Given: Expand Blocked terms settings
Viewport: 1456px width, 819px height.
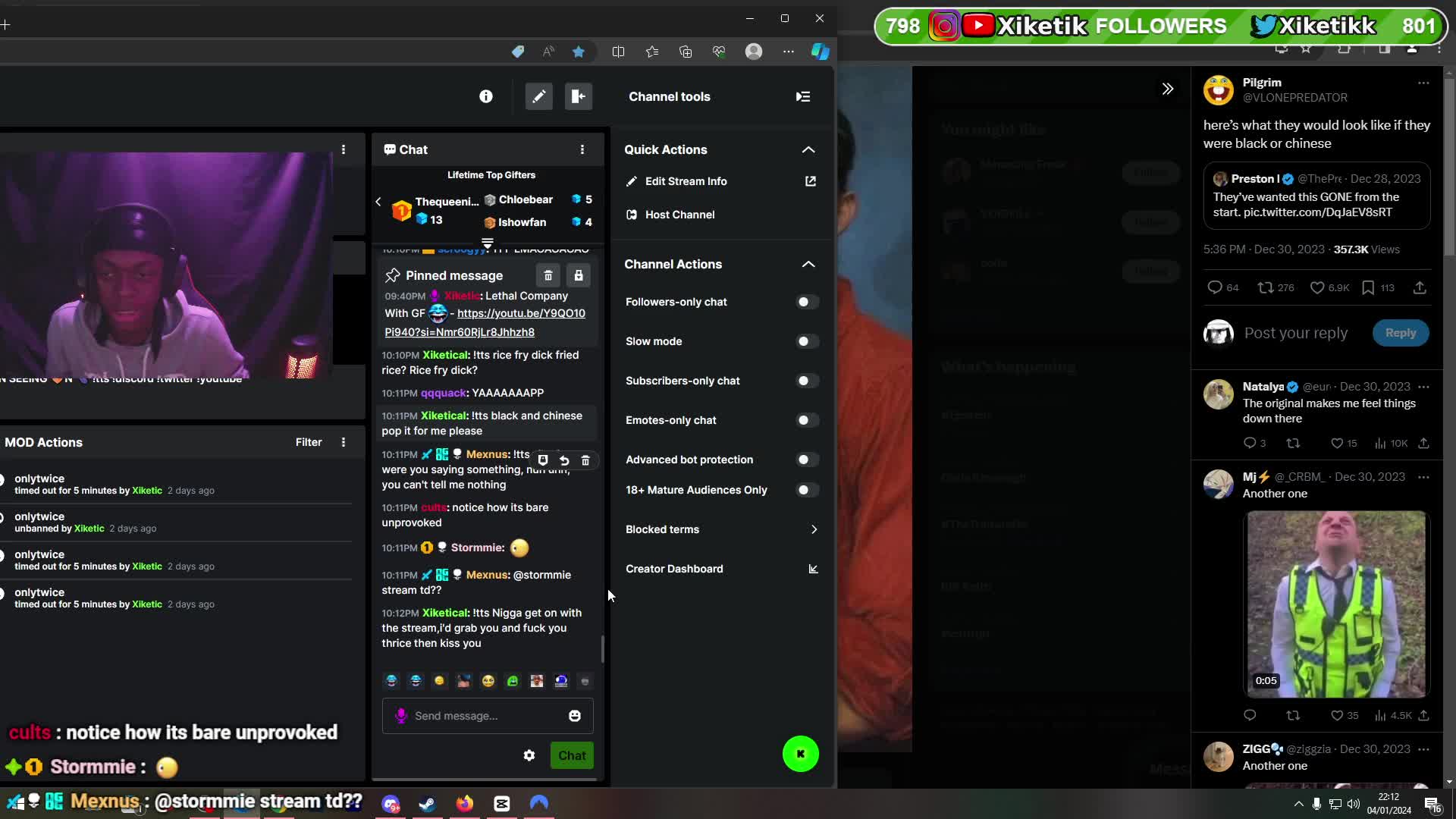Looking at the screenshot, I should click(x=814, y=529).
